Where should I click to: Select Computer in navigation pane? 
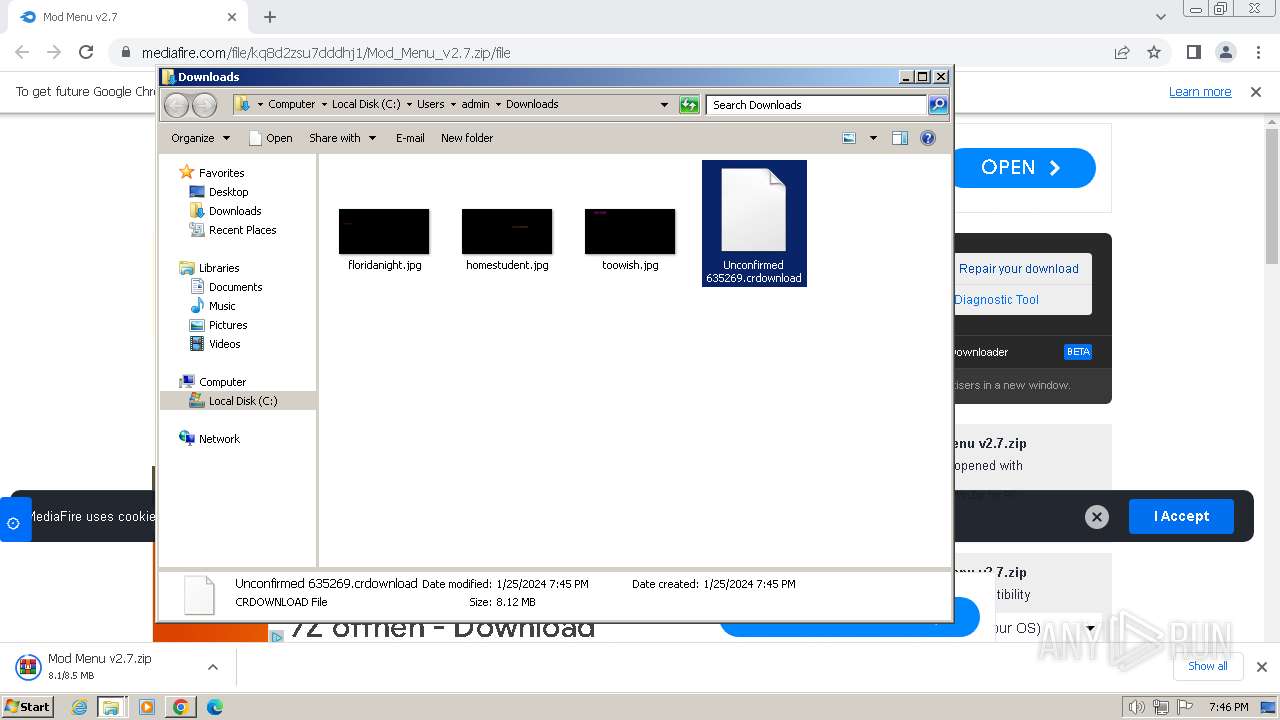[x=222, y=382]
